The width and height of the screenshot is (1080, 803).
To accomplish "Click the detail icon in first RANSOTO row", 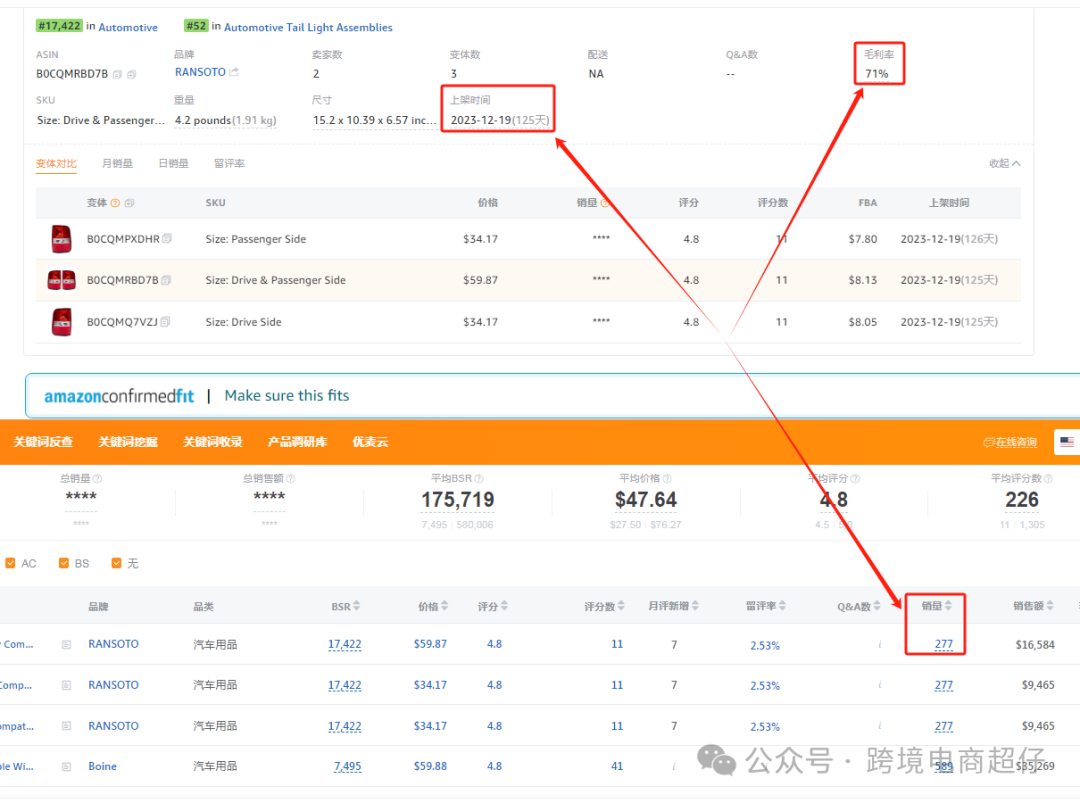I will coord(67,645).
